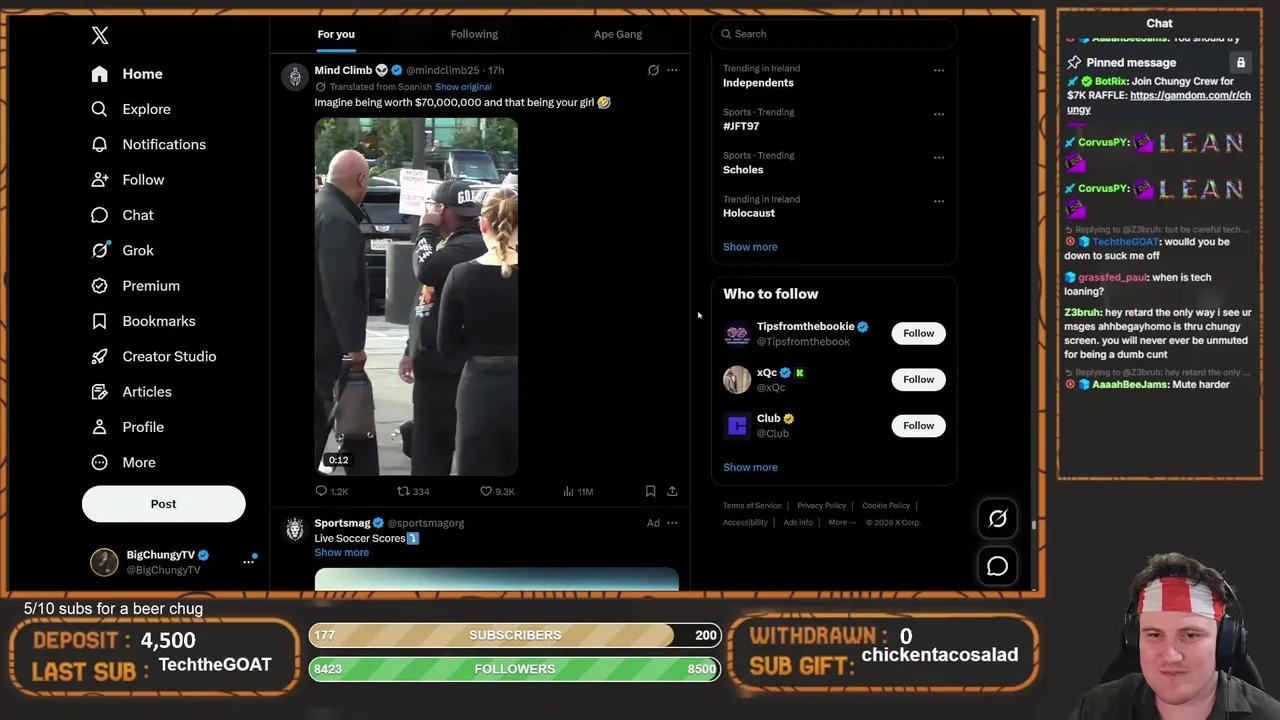Open more options on Sportsmag ad

(x=672, y=523)
